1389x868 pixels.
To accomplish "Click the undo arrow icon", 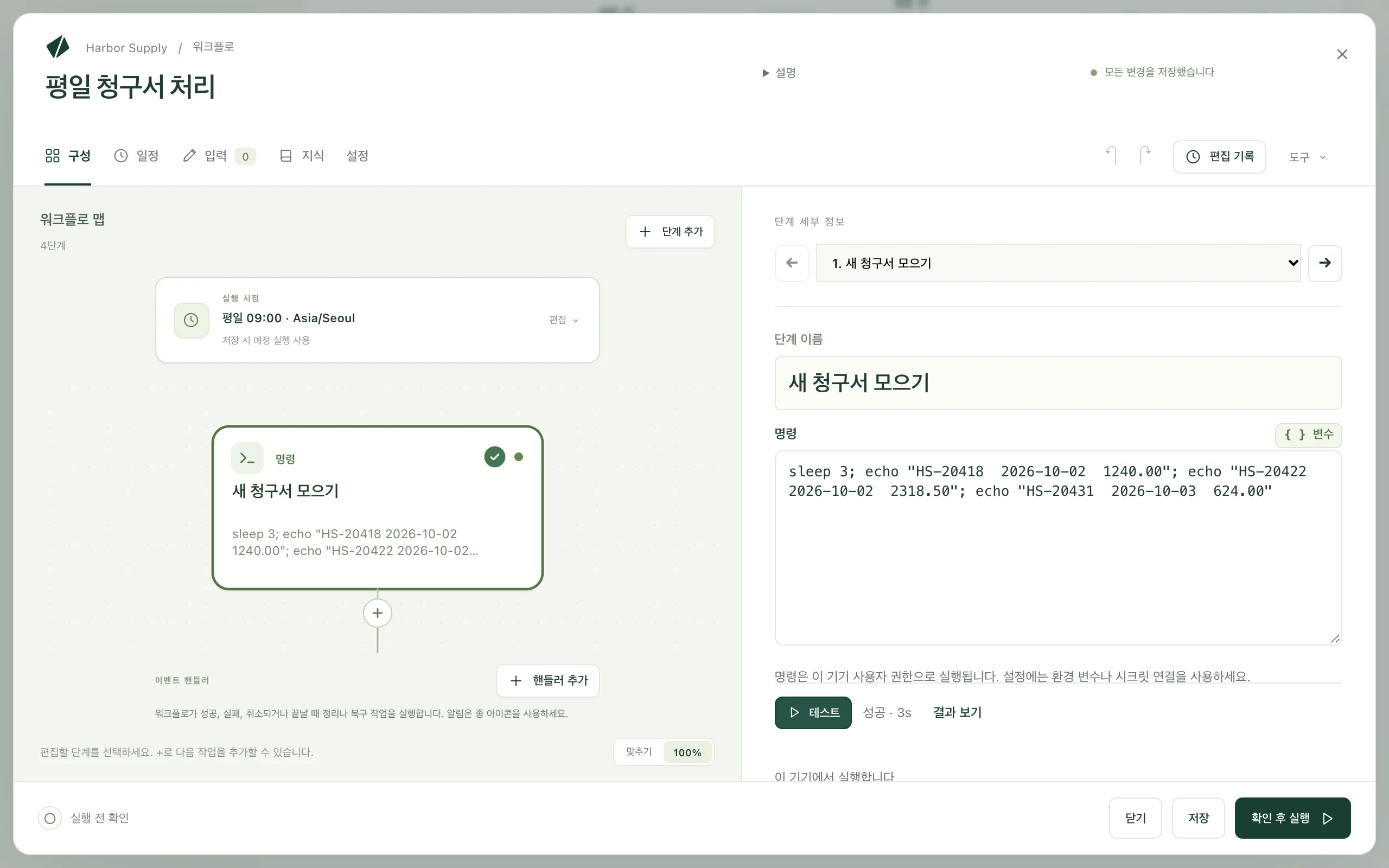I will pyautogui.click(x=1111, y=156).
